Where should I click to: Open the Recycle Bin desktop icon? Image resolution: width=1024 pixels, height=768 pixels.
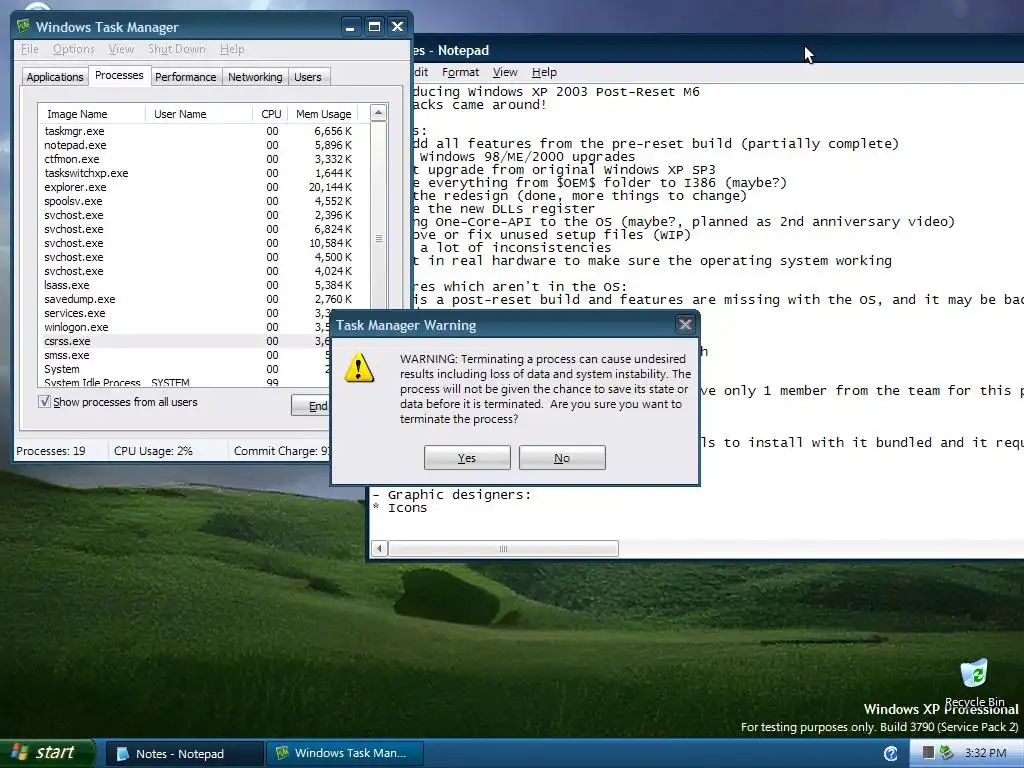pyautogui.click(x=974, y=684)
